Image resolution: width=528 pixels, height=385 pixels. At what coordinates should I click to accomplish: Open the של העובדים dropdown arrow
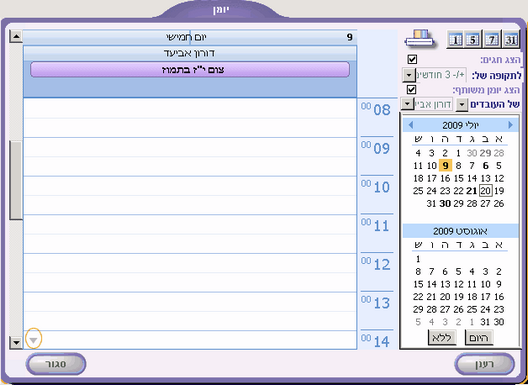462,104
